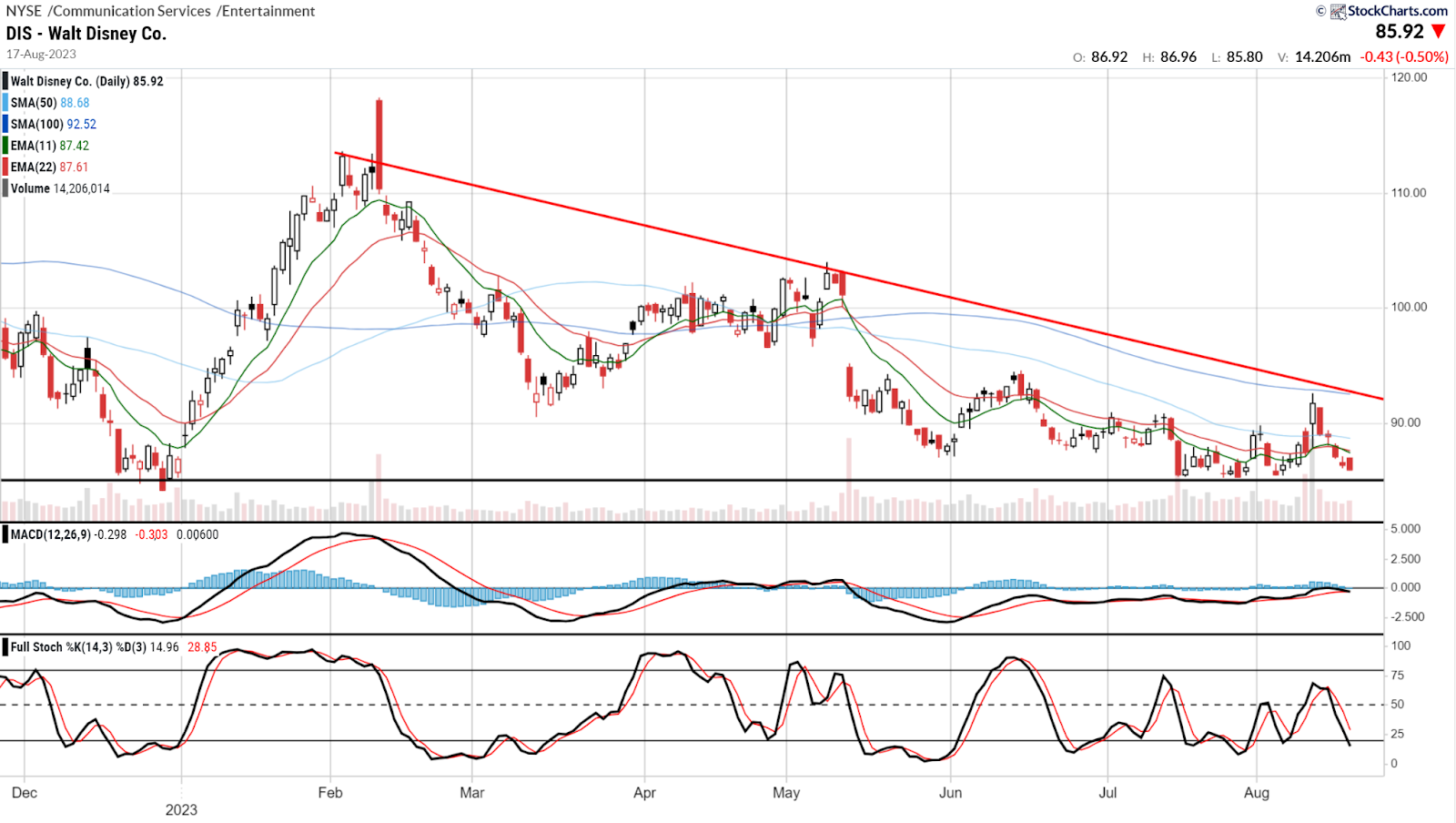Image resolution: width=1456 pixels, height=823 pixels.
Task: Click the EMA(22) 87.61 legend entry
Action: [50, 167]
